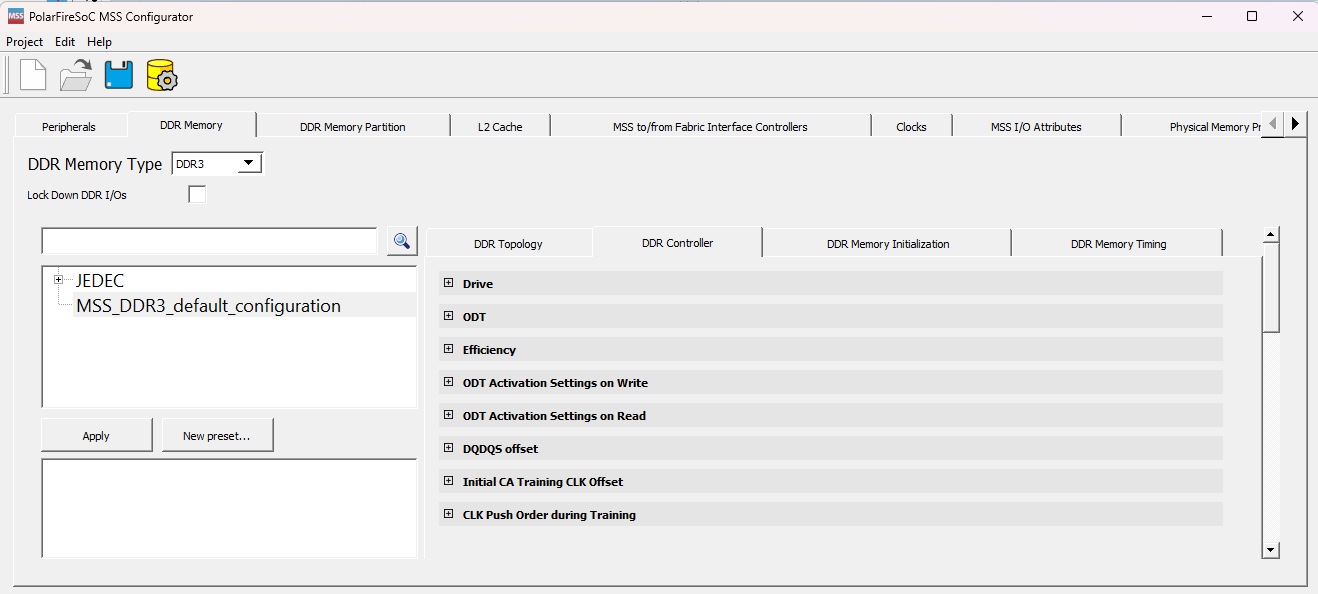The width and height of the screenshot is (1318, 594).
Task: Expand the DQDQS offset section
Action: (x=448, y=449)
